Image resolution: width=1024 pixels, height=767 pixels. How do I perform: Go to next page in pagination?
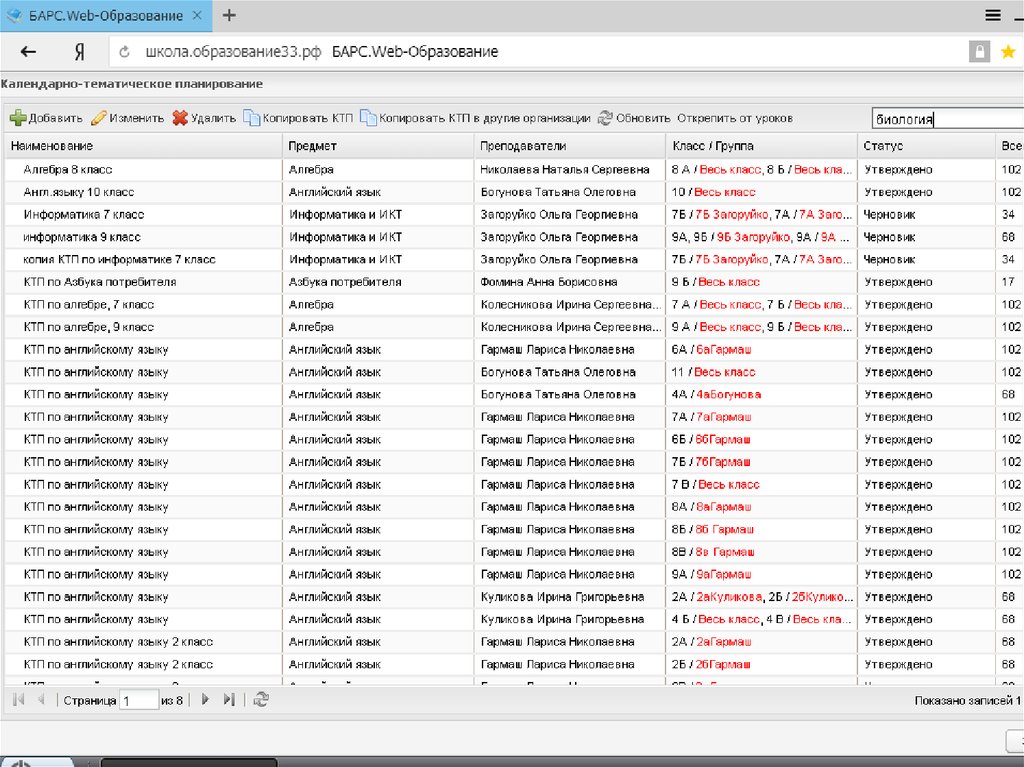pos(205,700)
